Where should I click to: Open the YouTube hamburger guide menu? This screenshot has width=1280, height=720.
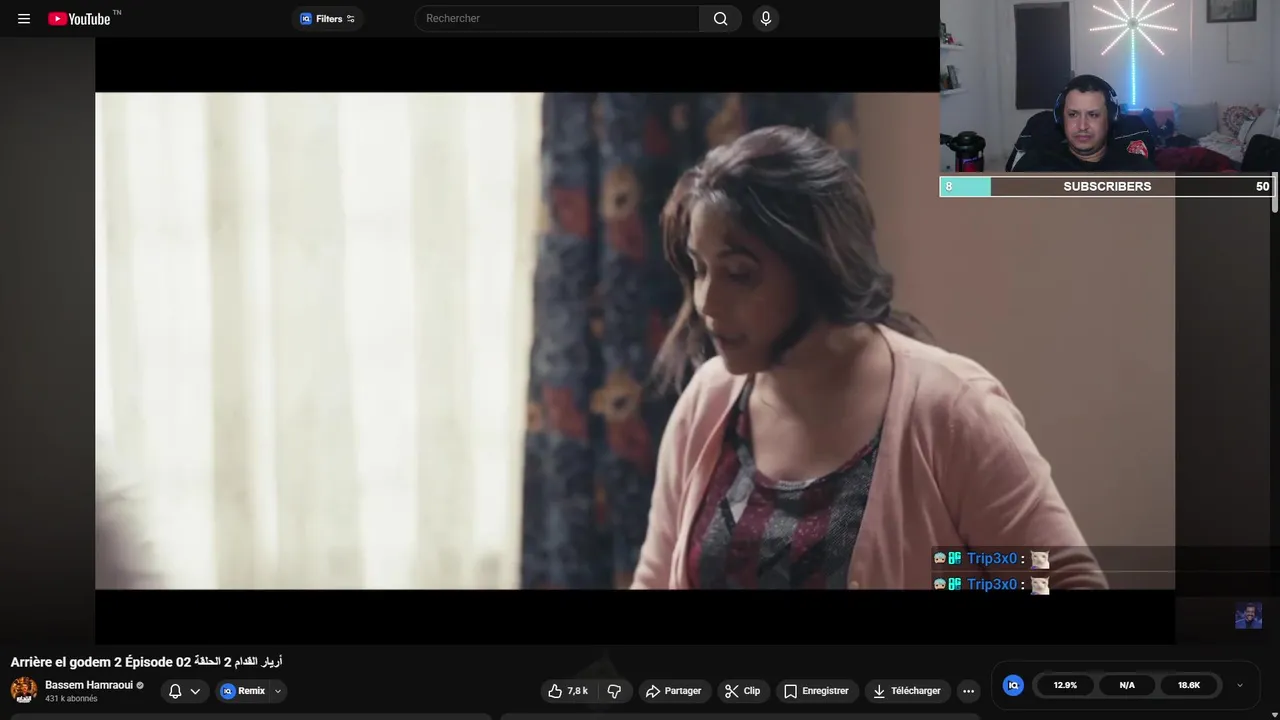click(x=24, y=18)
